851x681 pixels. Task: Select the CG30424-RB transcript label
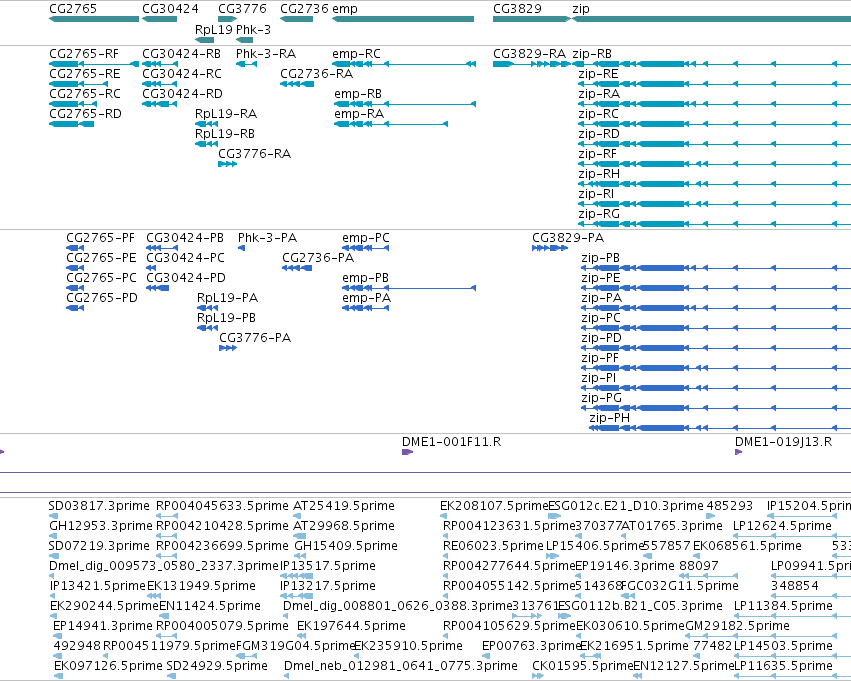click(181, 54)
